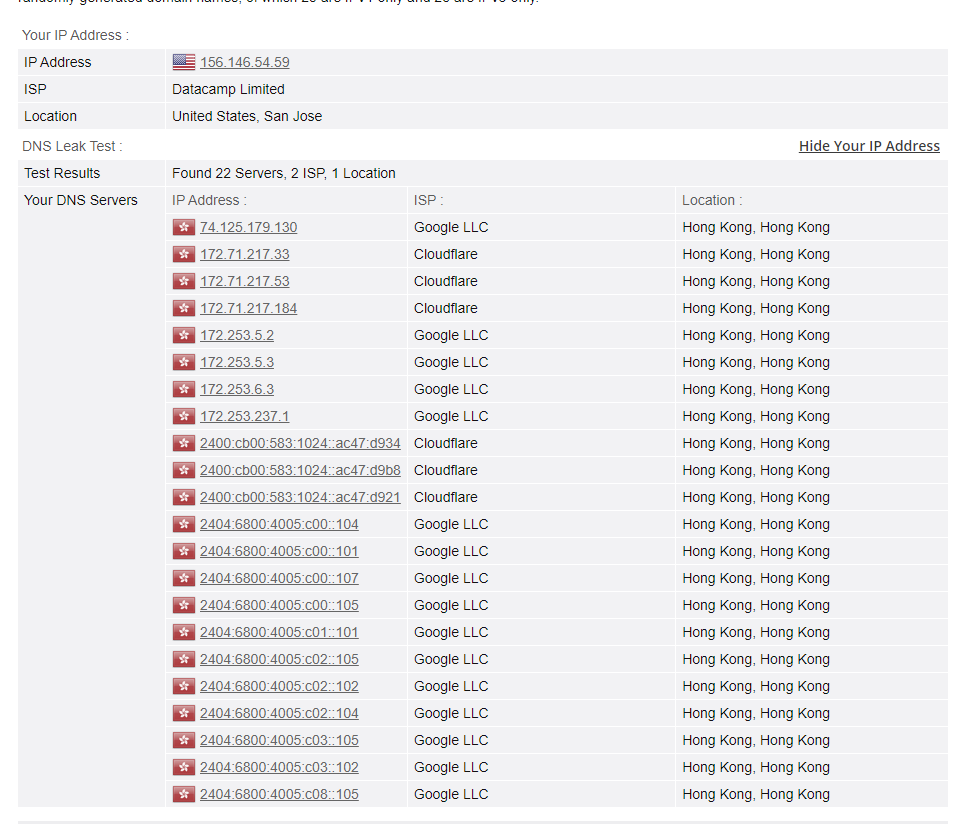Open the Hide Your IP Address link
This screenshot has height=824, width=957.
click(869, 146)
